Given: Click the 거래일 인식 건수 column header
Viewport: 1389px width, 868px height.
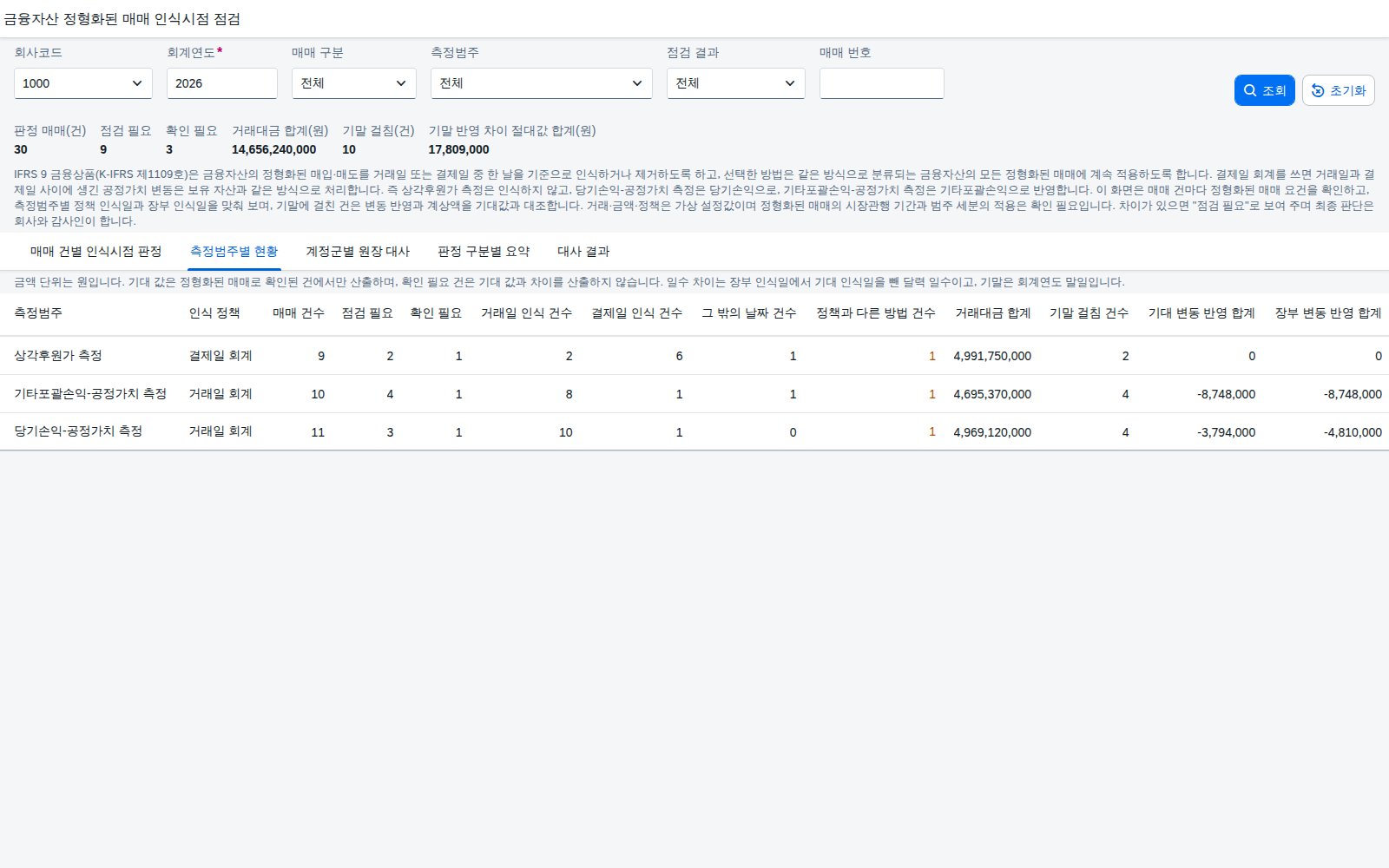Looking at the screenshot, I should [x=526, y=313].
